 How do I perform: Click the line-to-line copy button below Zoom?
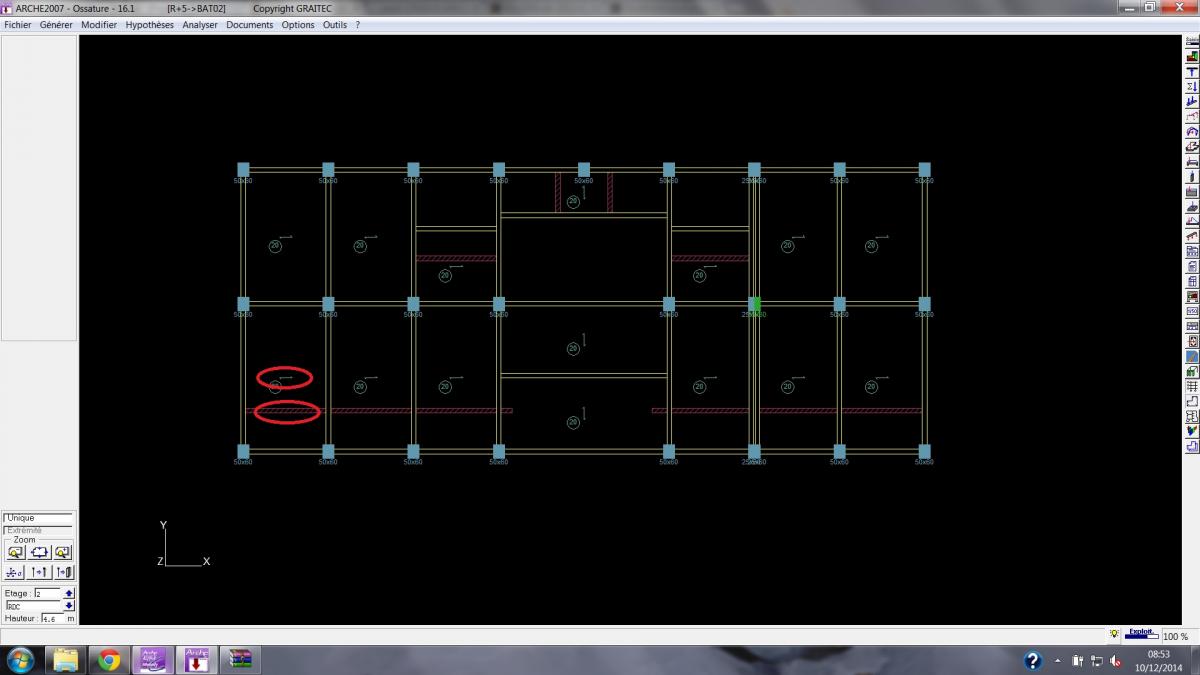pyautogui.click(x=39, y=573)
